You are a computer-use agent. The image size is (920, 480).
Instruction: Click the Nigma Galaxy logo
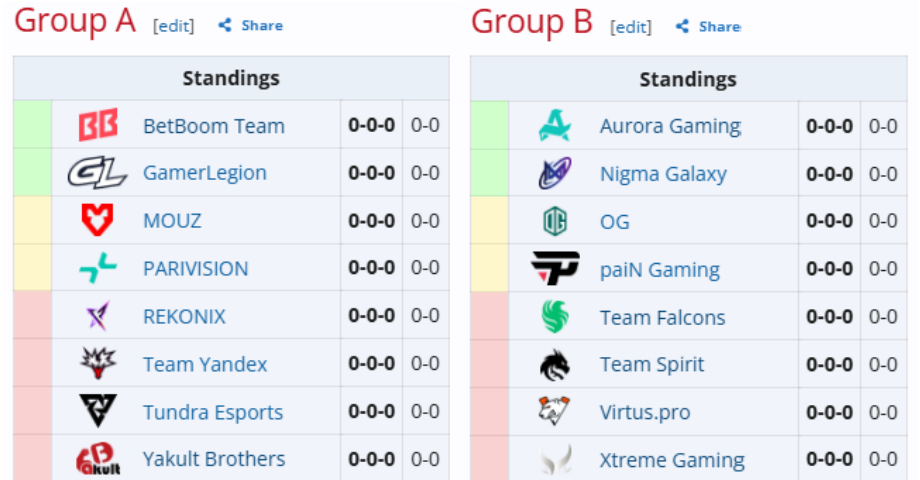coord(555,173)
